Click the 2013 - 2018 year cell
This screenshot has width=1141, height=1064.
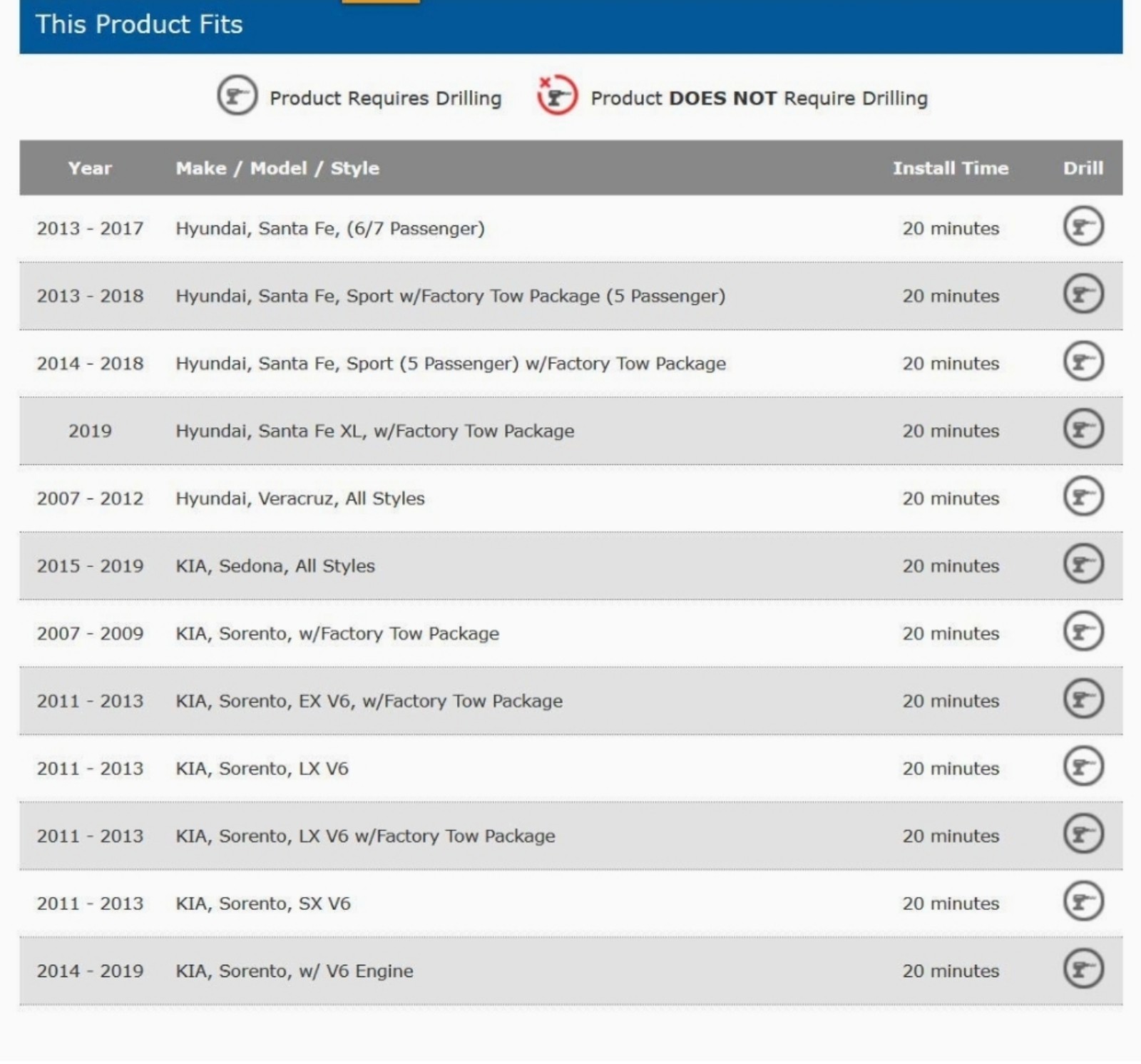click(90, 296)
